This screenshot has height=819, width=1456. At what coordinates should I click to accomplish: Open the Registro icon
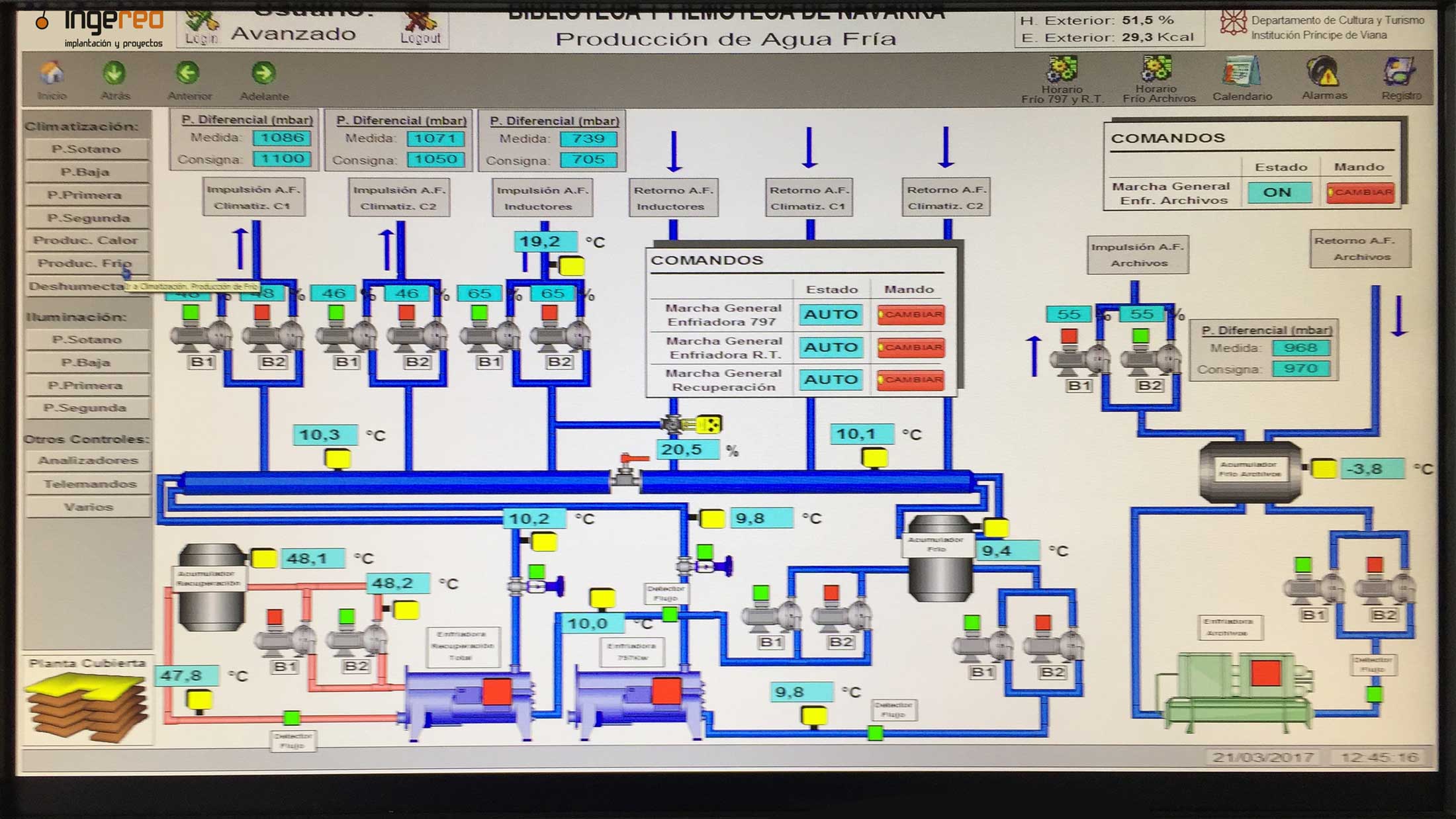coord(1400,71)
